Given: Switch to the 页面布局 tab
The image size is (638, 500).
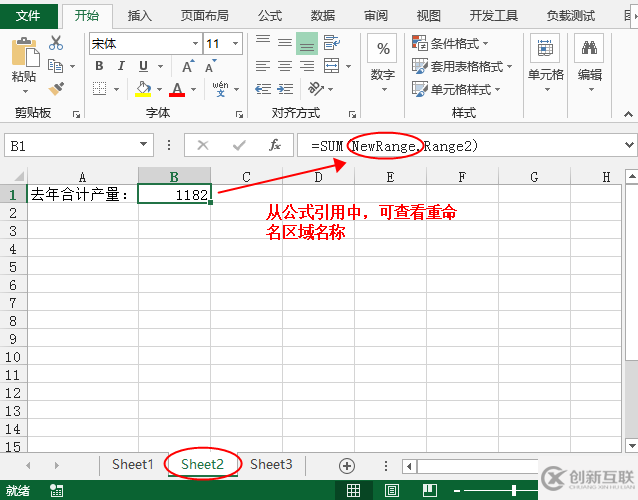Looking at the screenshot, I should coord(205,16).
